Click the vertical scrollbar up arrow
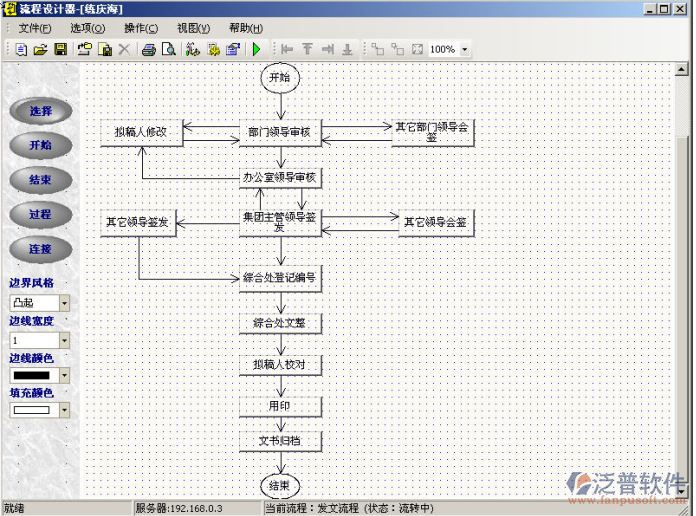The height and width of the screenshot is (516, 696). [681, 69]
